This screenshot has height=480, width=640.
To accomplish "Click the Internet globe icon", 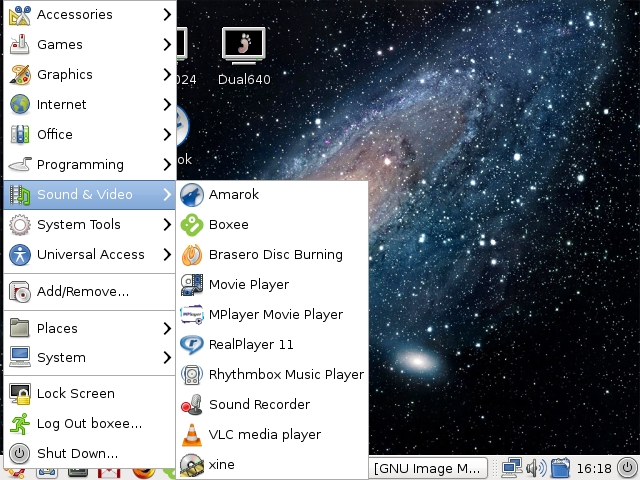I will [x=20, y=104].
